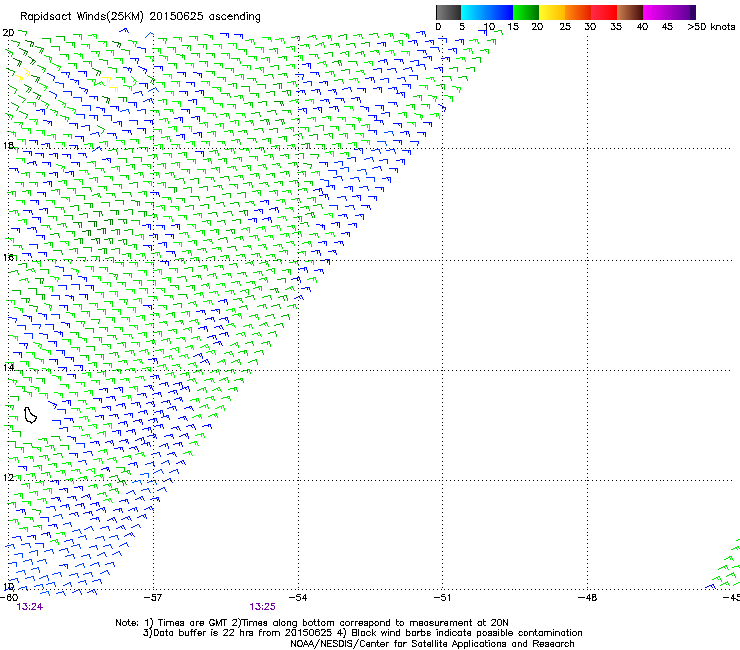Click the longitude label '-60'
The image size is (740, 650).
tap(9, 598)
